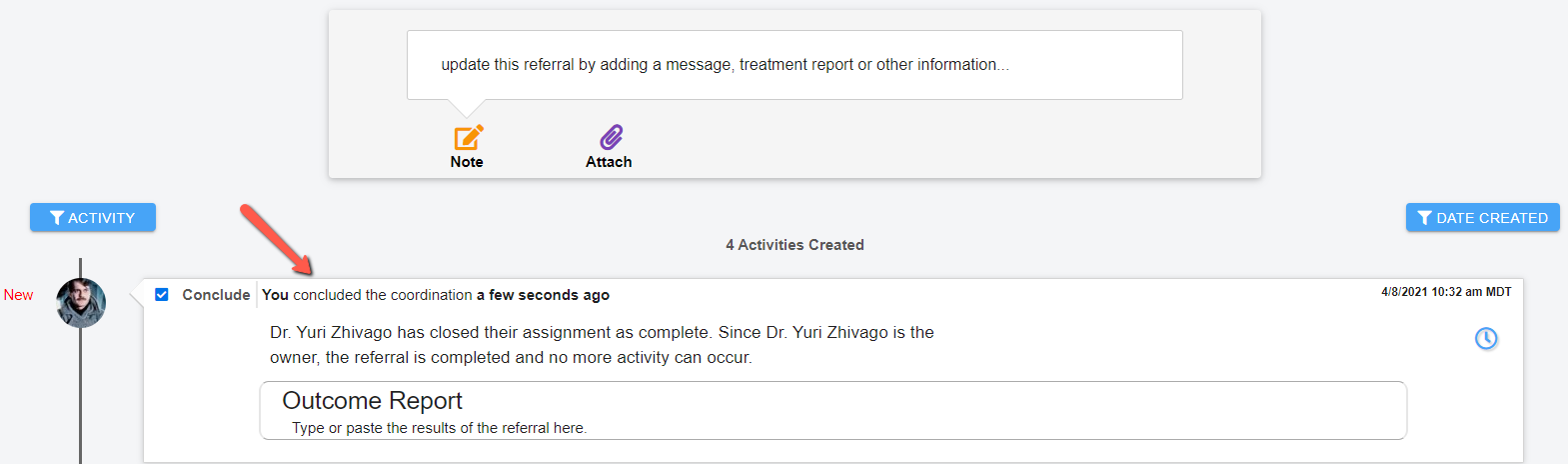Select the Note label under the message box
Image resolution: width=1568 pixels, height=464 pixels.
pyautogui.click(x=467, y=162)
